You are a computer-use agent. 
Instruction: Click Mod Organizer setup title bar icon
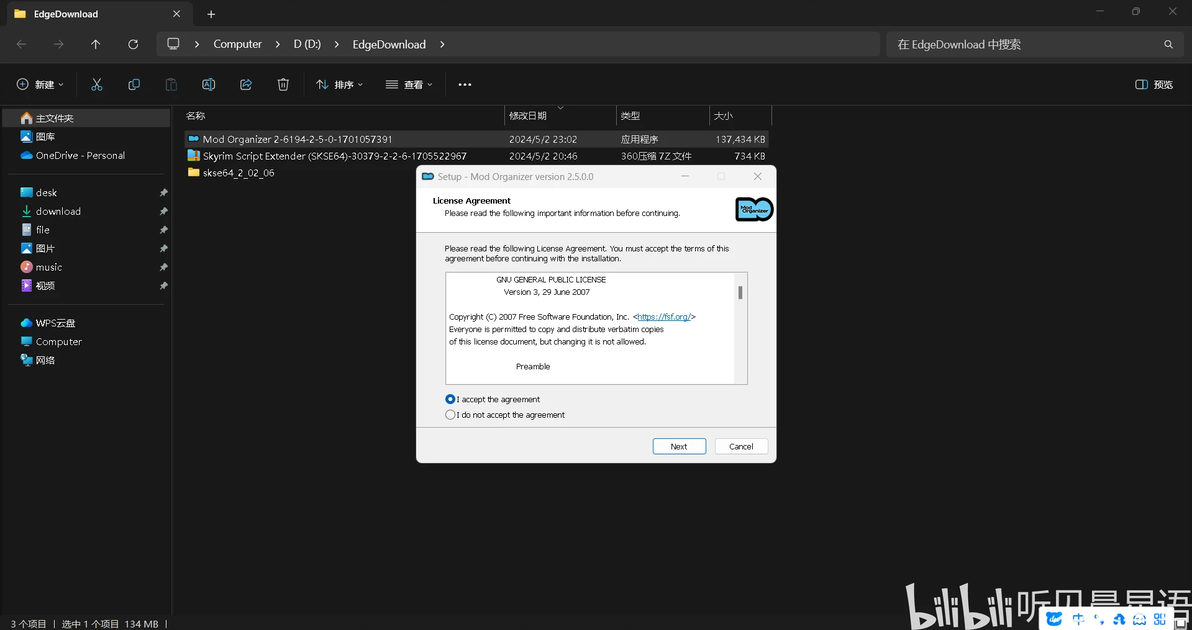(x=428, y=176)
